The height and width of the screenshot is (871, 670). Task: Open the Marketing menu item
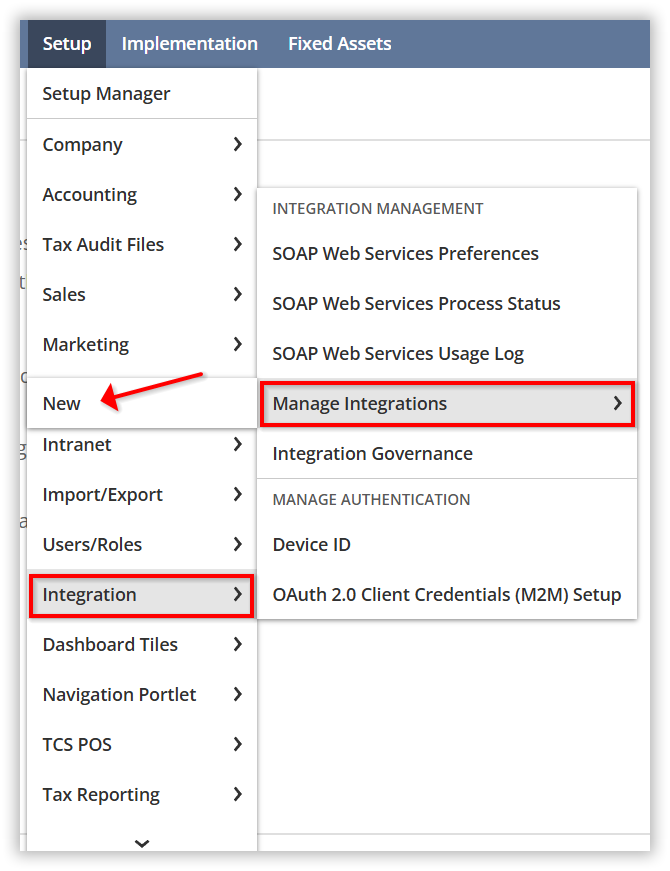click(x=142, y=344)
